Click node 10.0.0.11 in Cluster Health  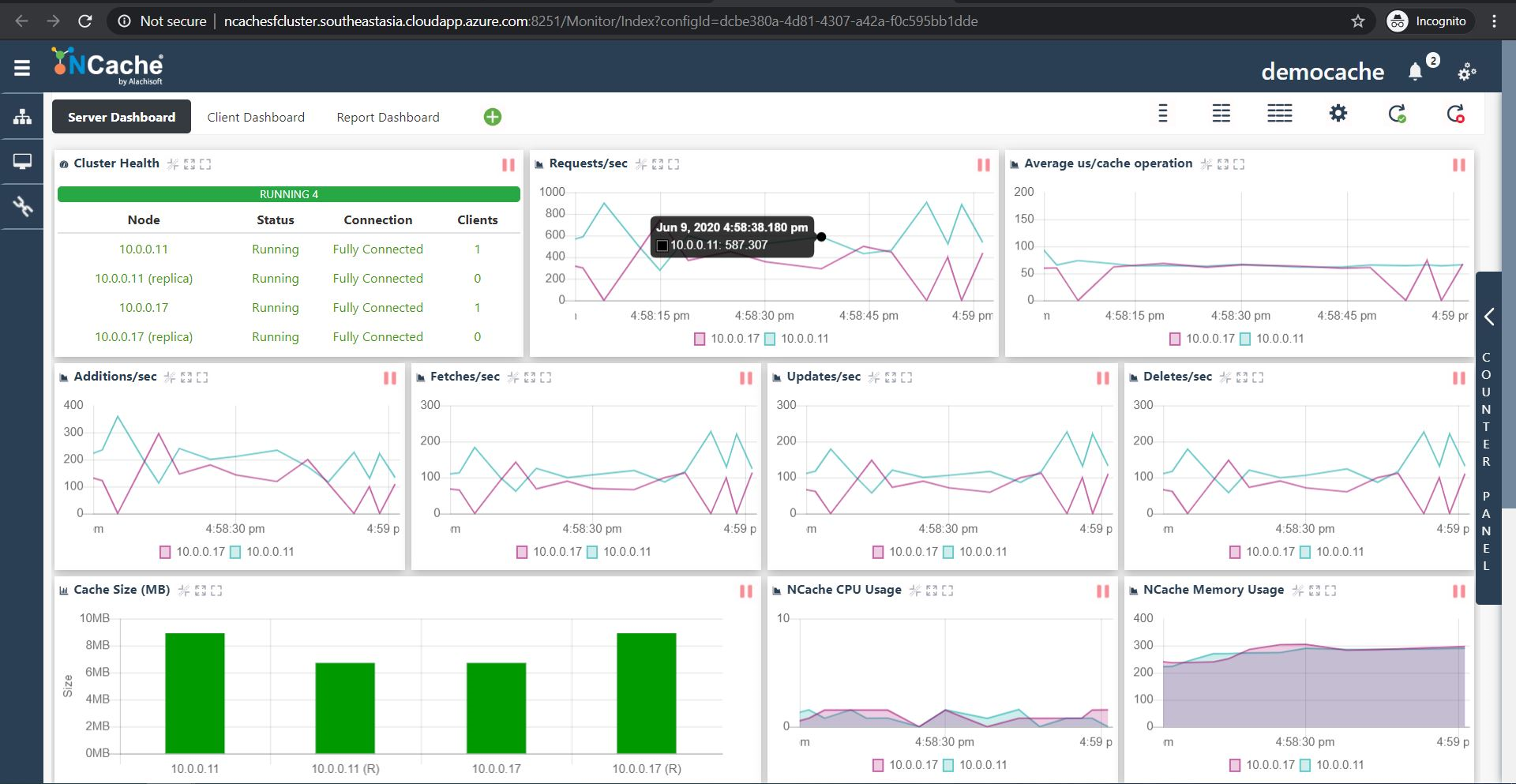point(144,249)
